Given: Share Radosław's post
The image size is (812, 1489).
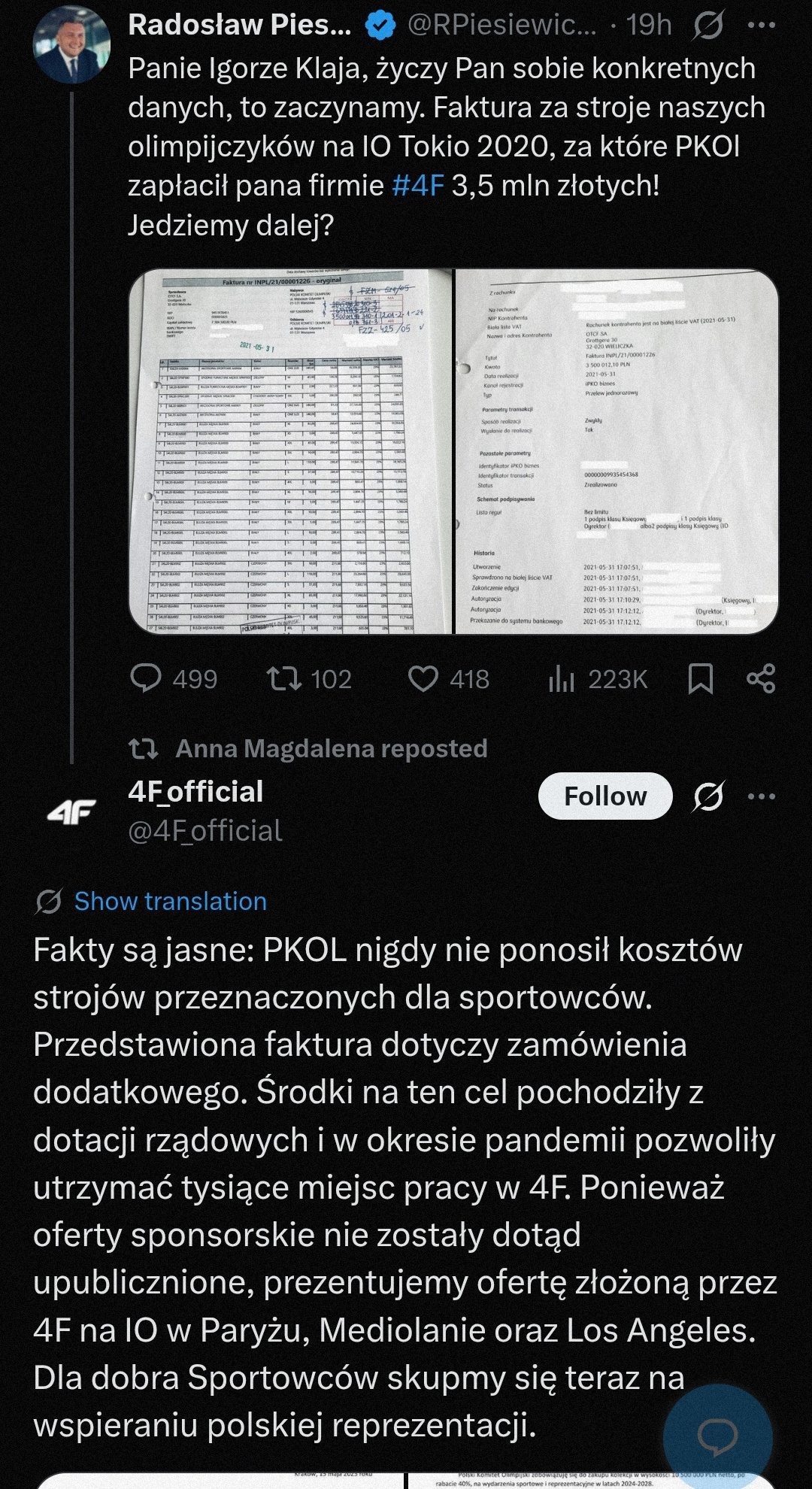Looking at the screenshot, I should 761,678.
